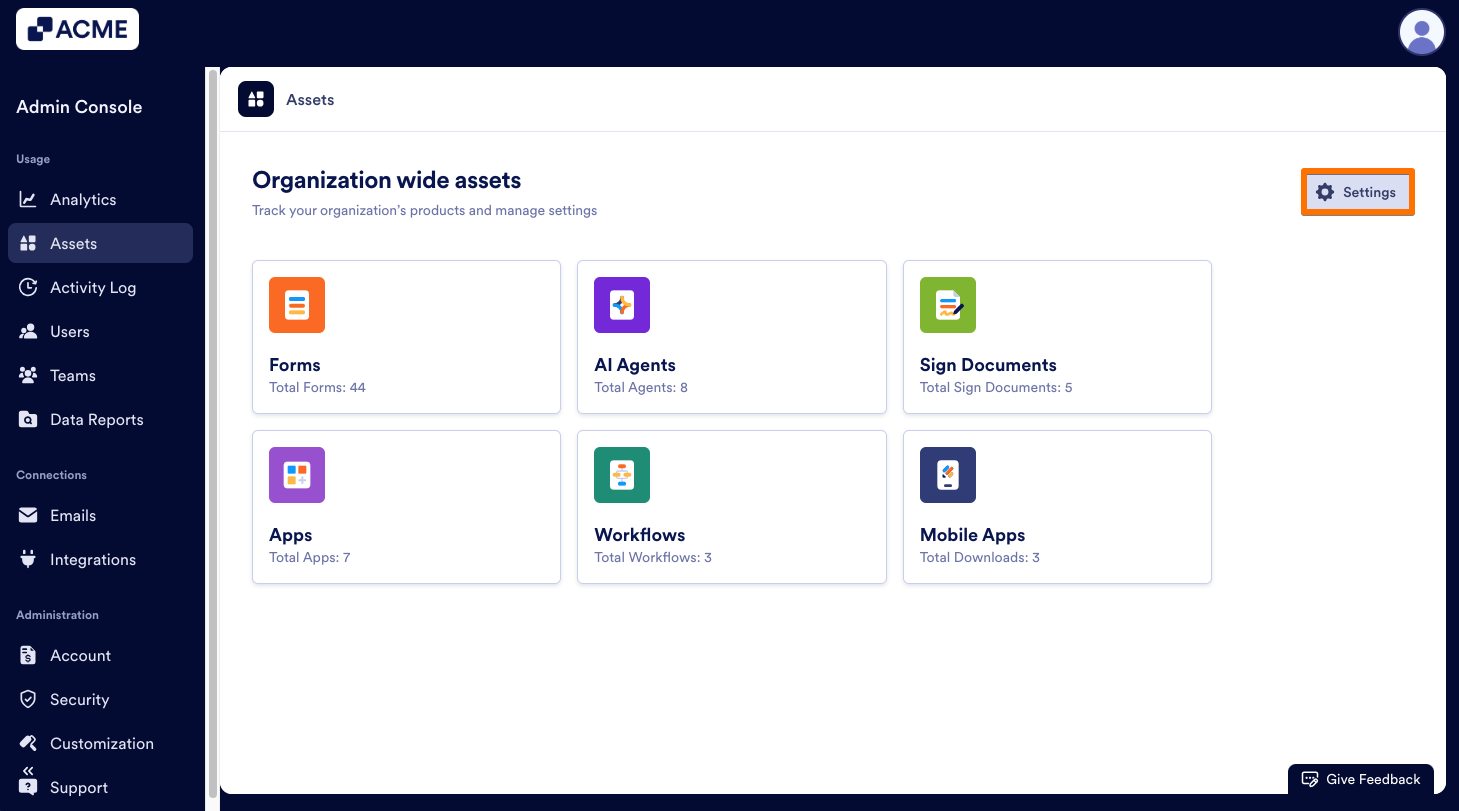1459x811 pixels.
Task: Open the user profile avatar
Action: pos(1421,32)
